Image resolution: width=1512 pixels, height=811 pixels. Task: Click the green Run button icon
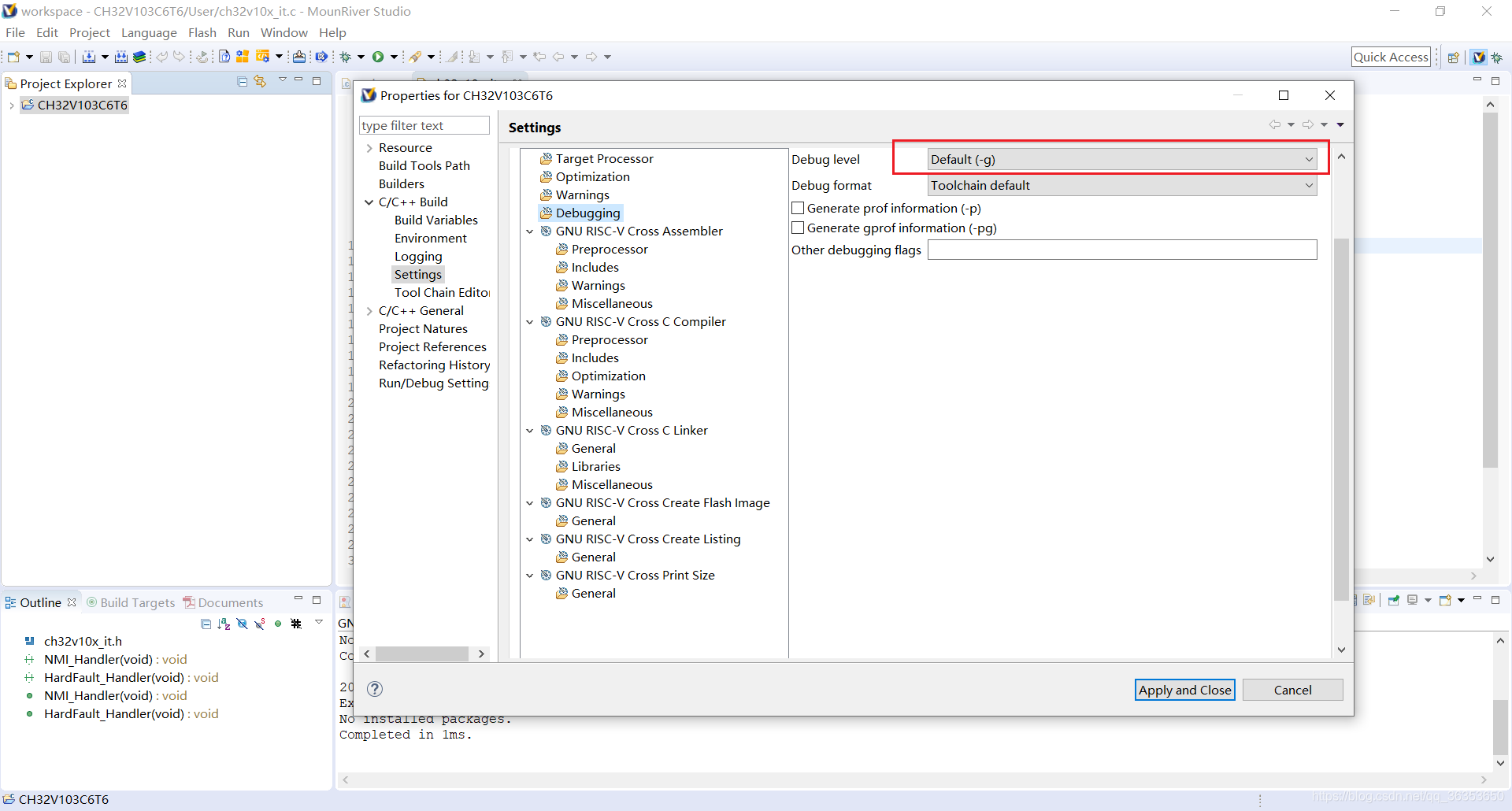pyautogui.click(x=378, y=57)
